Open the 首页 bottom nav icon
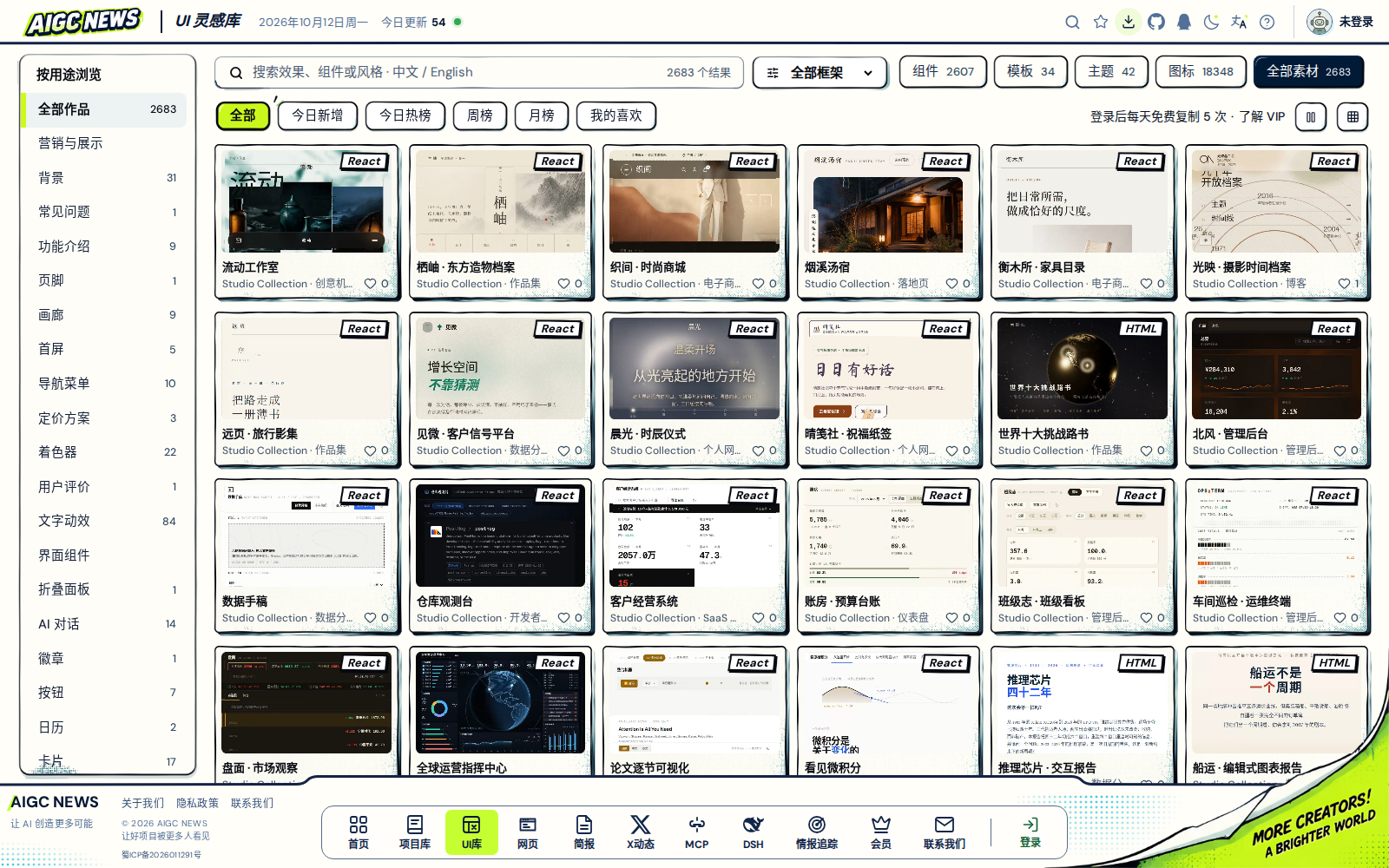Viewport: 1389px width, 868px height. pyautogui.click(x=359, y=832)
